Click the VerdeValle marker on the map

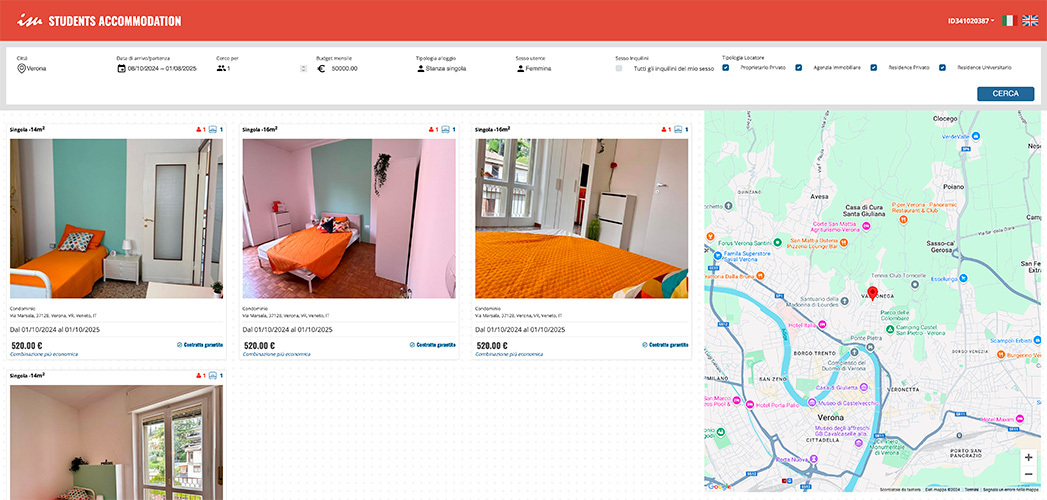[976, 136]
